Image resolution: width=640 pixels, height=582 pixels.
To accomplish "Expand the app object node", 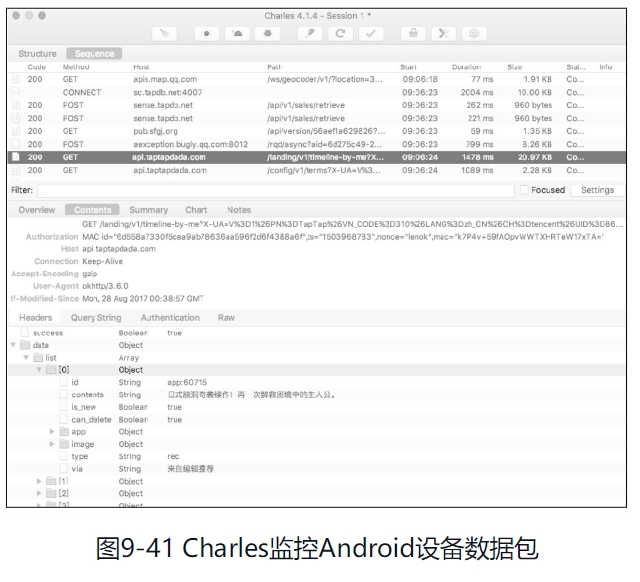I will [x=52, y=432].
